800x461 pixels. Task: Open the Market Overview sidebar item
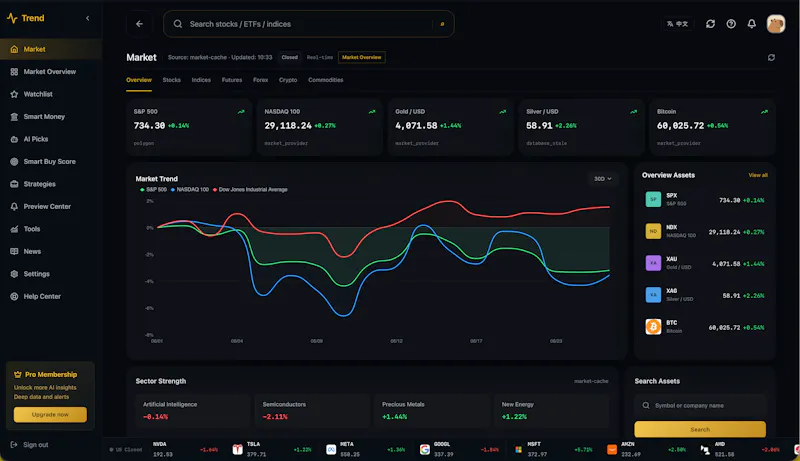(51, 71)
